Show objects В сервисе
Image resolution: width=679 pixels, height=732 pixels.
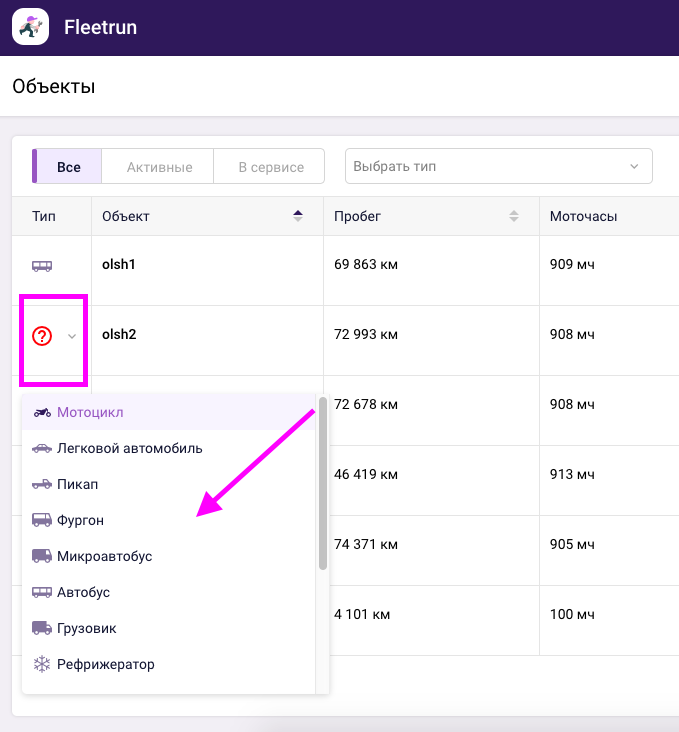(x=270, y=167)
